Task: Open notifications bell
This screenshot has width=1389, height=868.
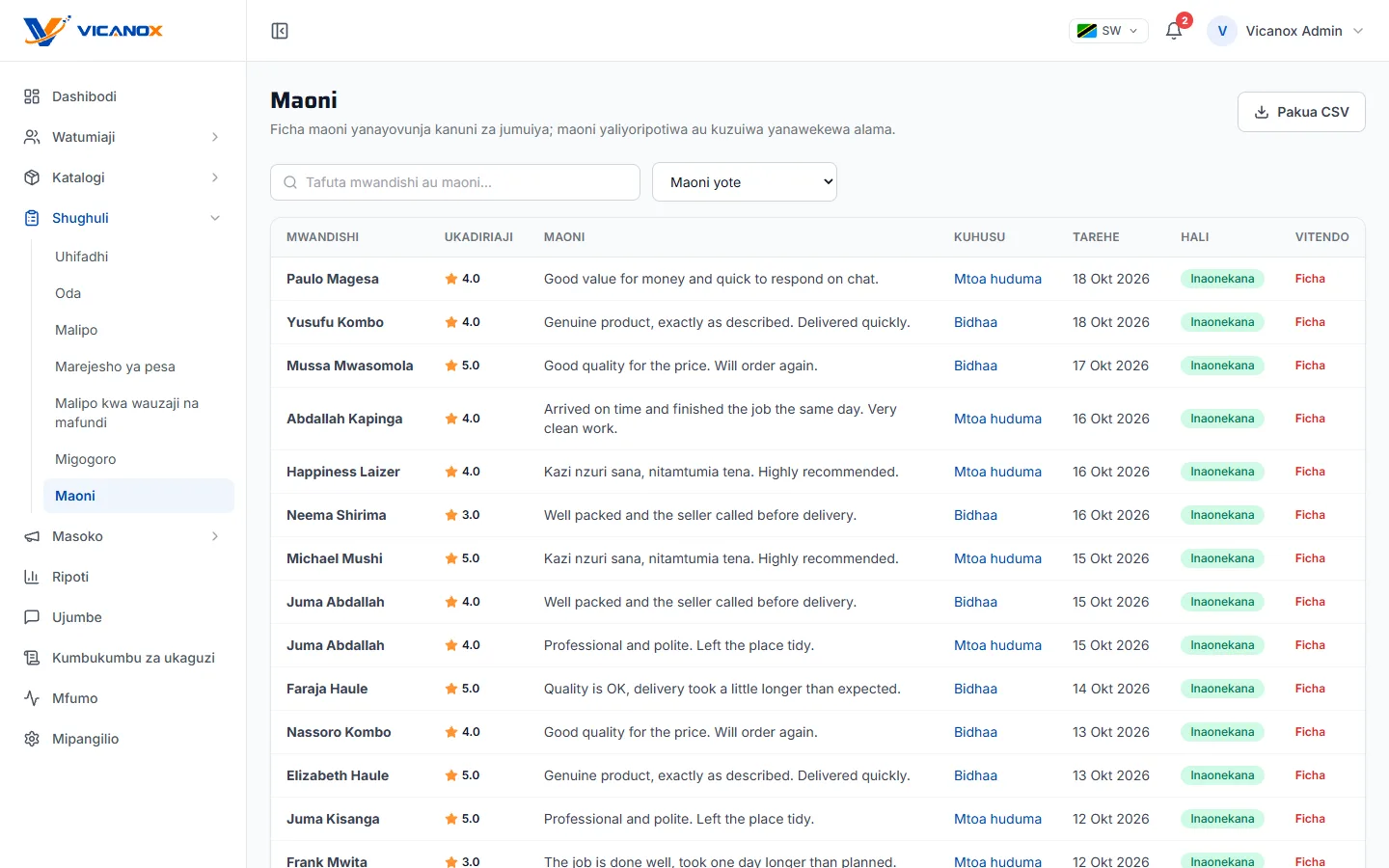Action: click(1174, 31)
